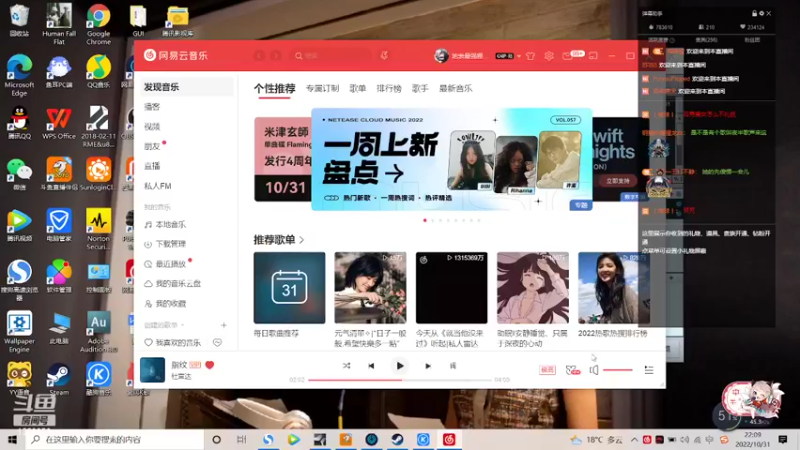Open the 一周上新盘点 banner
The width and height of the screenshot is (800, 450).
tap(452, 159)
